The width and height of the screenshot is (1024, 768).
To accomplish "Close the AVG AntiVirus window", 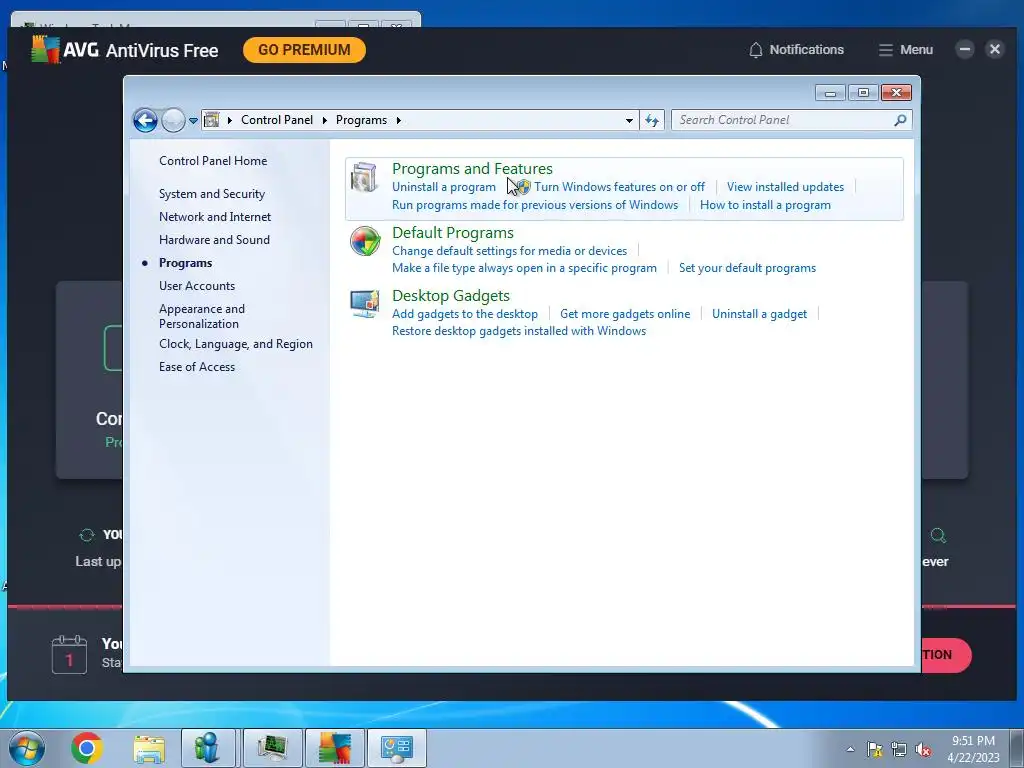I will 995,49.
